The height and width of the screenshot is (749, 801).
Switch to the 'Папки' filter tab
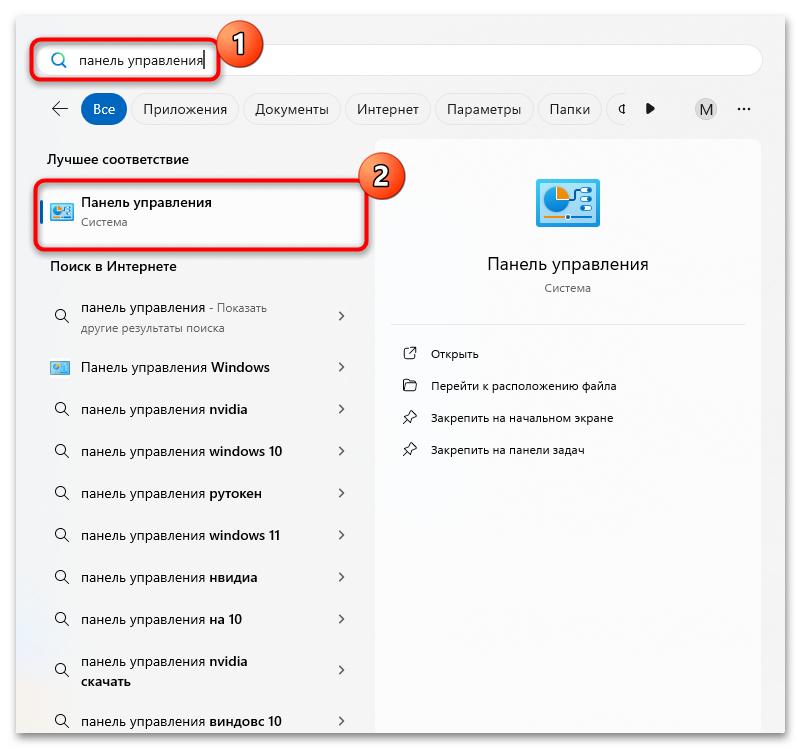tap(570, 109)
